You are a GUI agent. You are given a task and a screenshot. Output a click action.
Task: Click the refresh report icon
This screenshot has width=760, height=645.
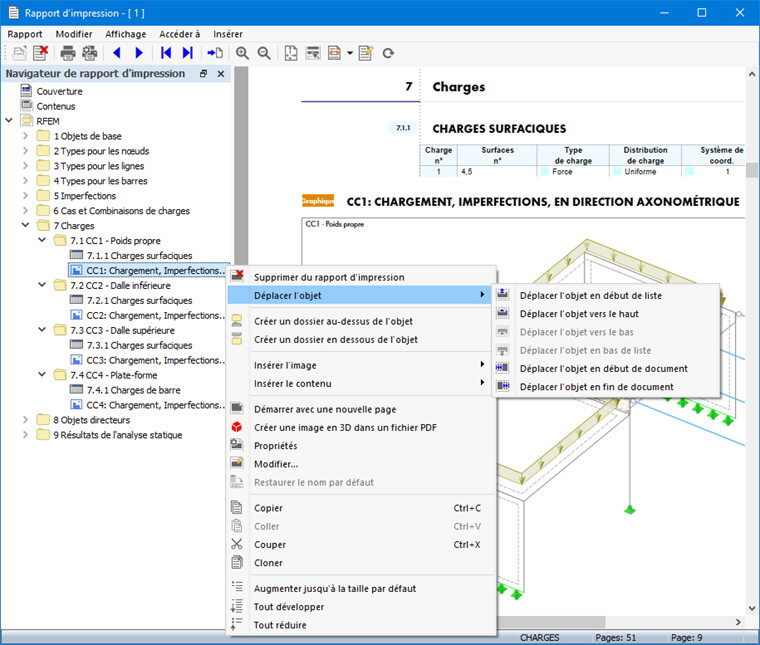pyautogui.click(x=388, y=53)
